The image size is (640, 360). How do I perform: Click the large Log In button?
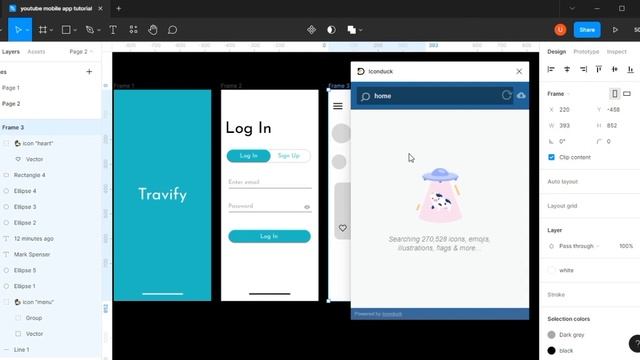point(269,236)
